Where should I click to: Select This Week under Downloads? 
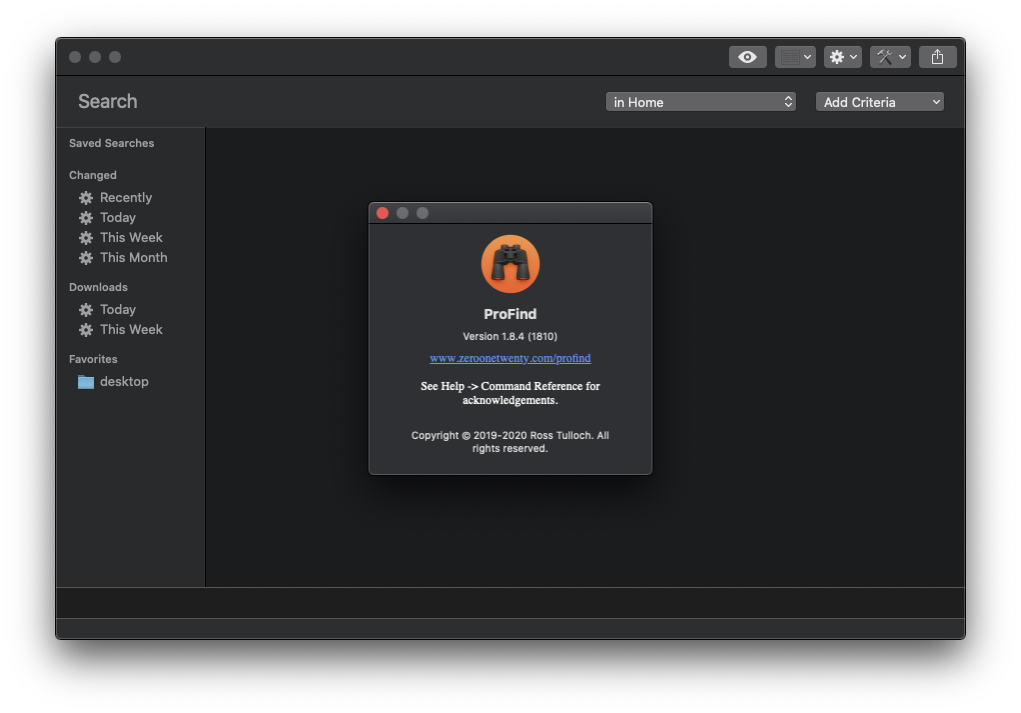pyautogui.click(x=131, y=329)
